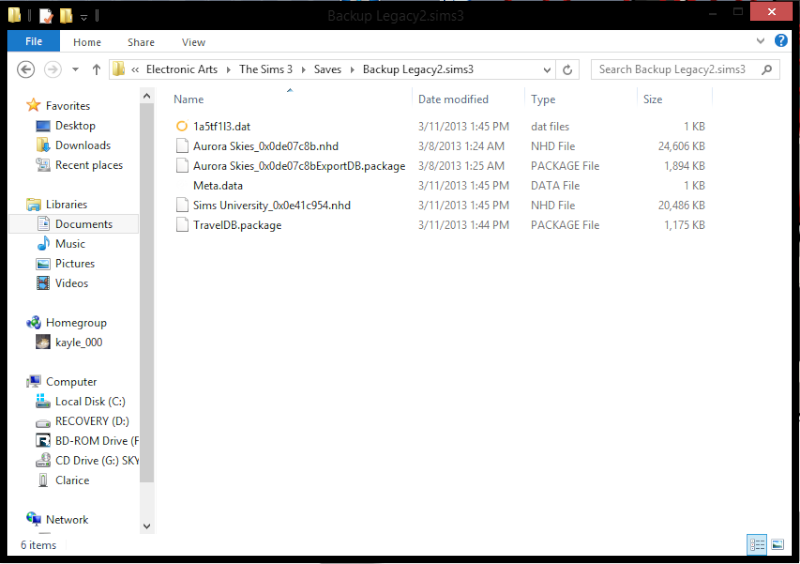The height and width of the screenshot is (564, 800).
Task: Click the Properties quick access icon
Action: click(x=46, y=16)
